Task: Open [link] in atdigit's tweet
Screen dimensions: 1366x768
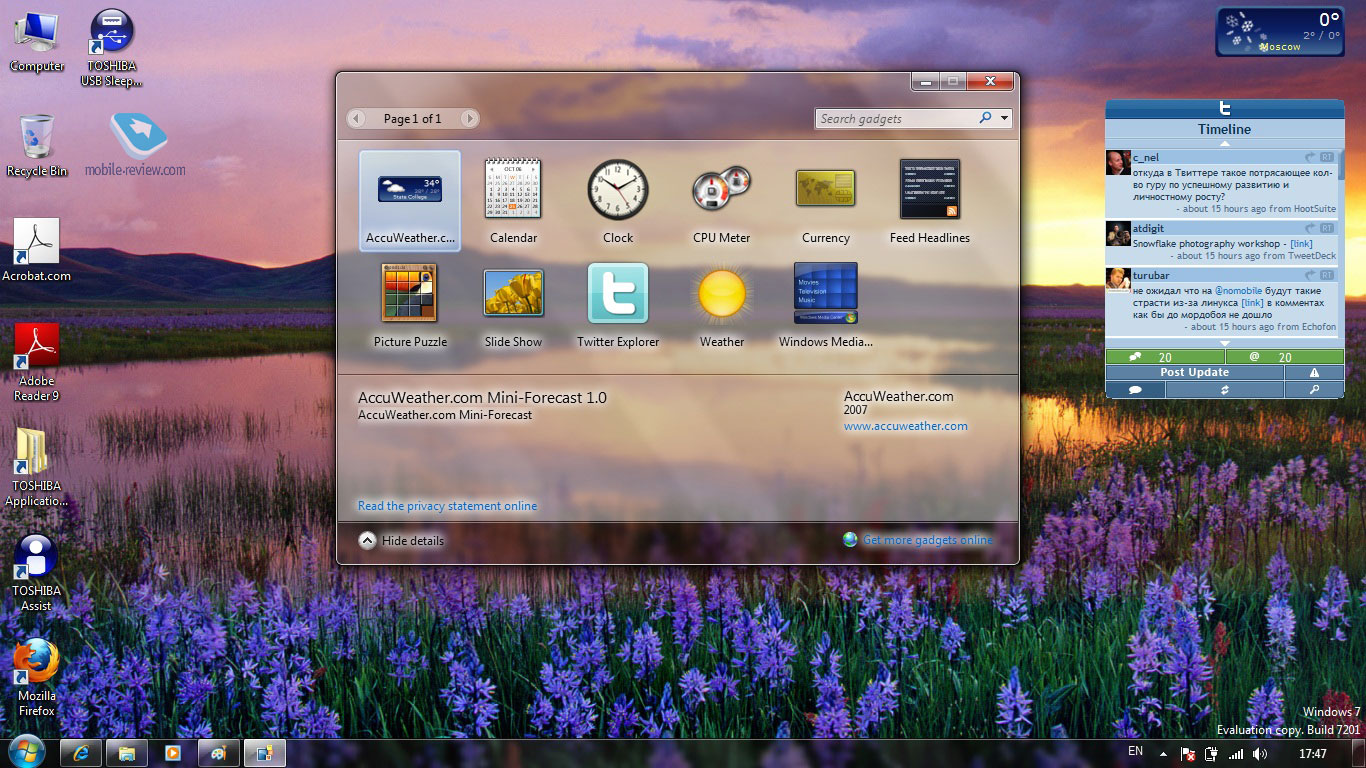Action: click(x=1301, y=244)
